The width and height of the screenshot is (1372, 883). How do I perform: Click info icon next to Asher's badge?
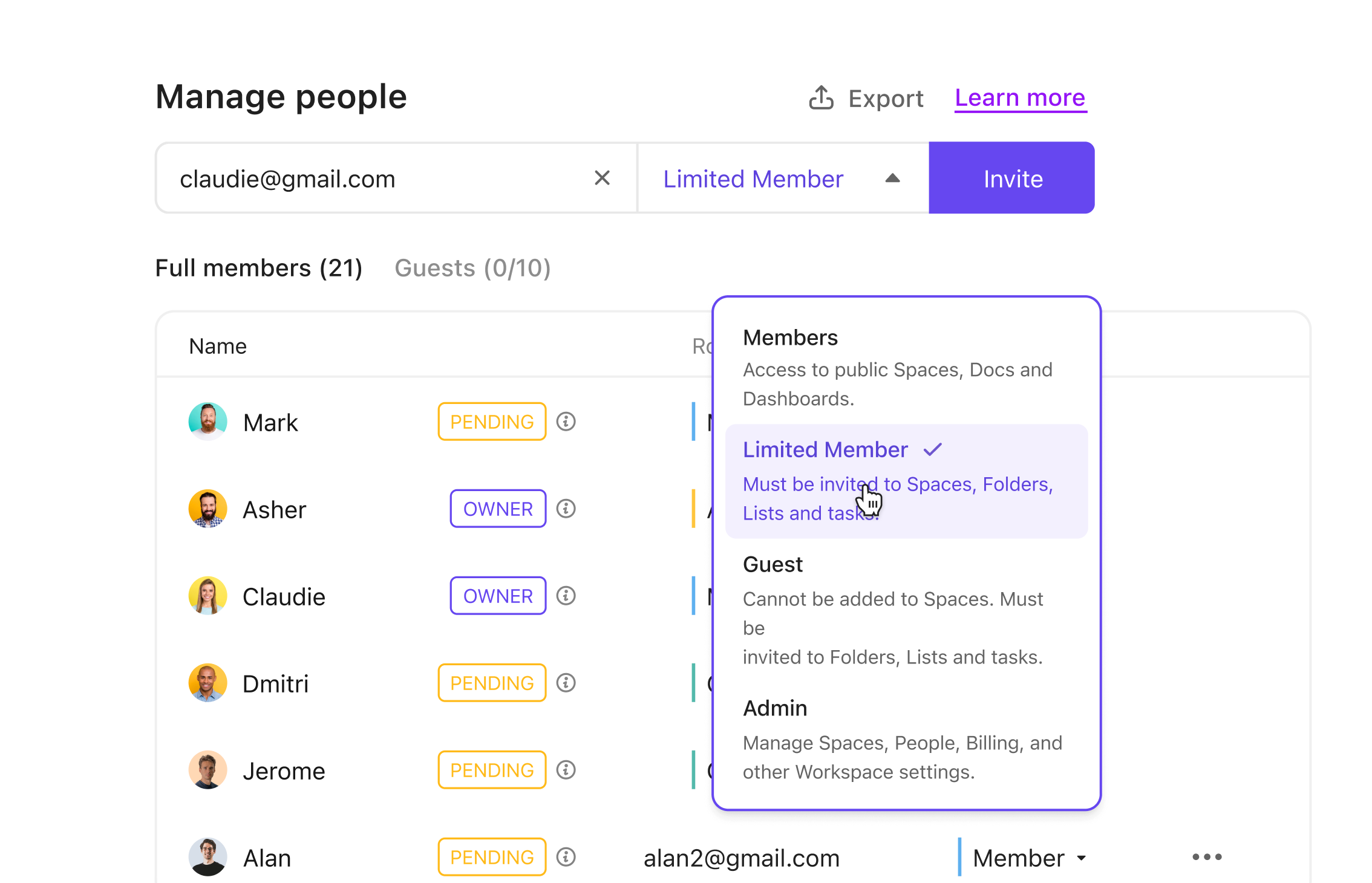566,509
